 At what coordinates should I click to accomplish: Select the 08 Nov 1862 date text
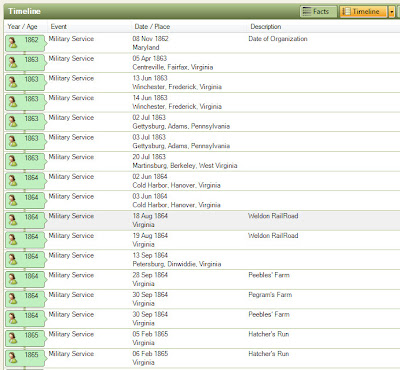point(150,39)
